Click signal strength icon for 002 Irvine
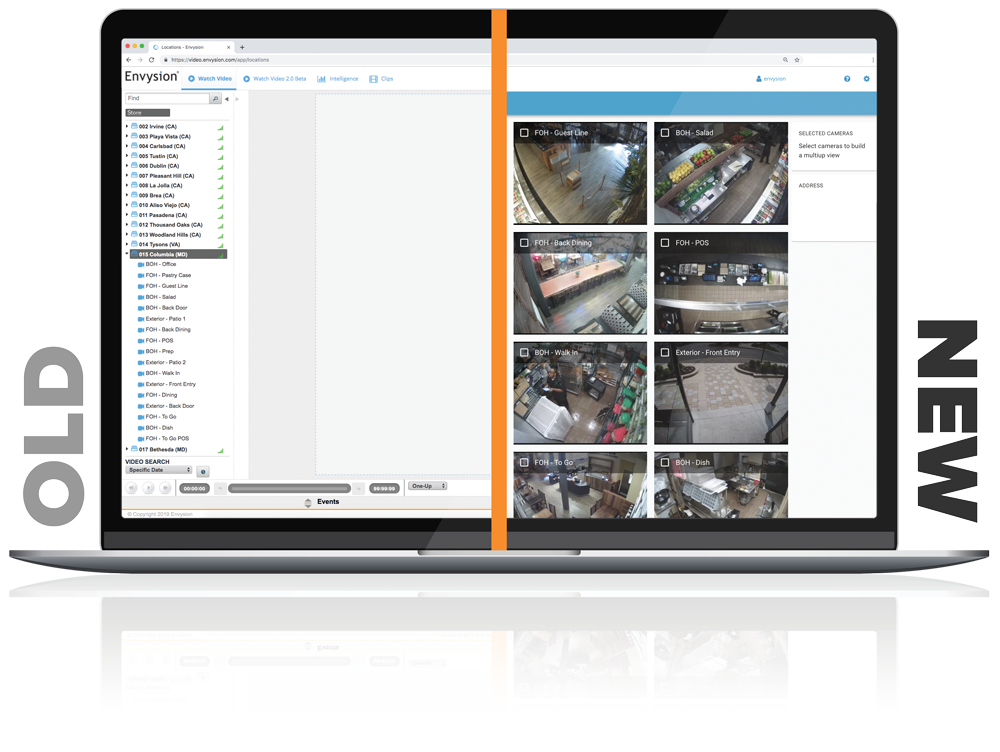The image size is (1000, 752). 221,128
